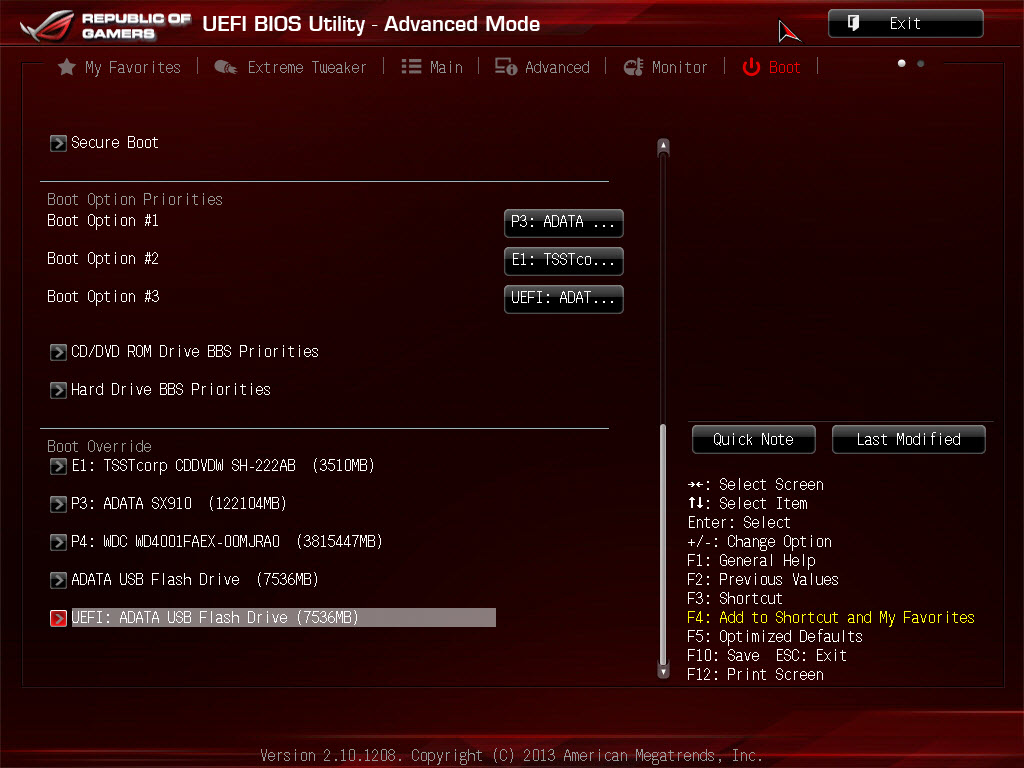Click arrow icon beside P4: WDC WD4001FAEX

[58, 541]
